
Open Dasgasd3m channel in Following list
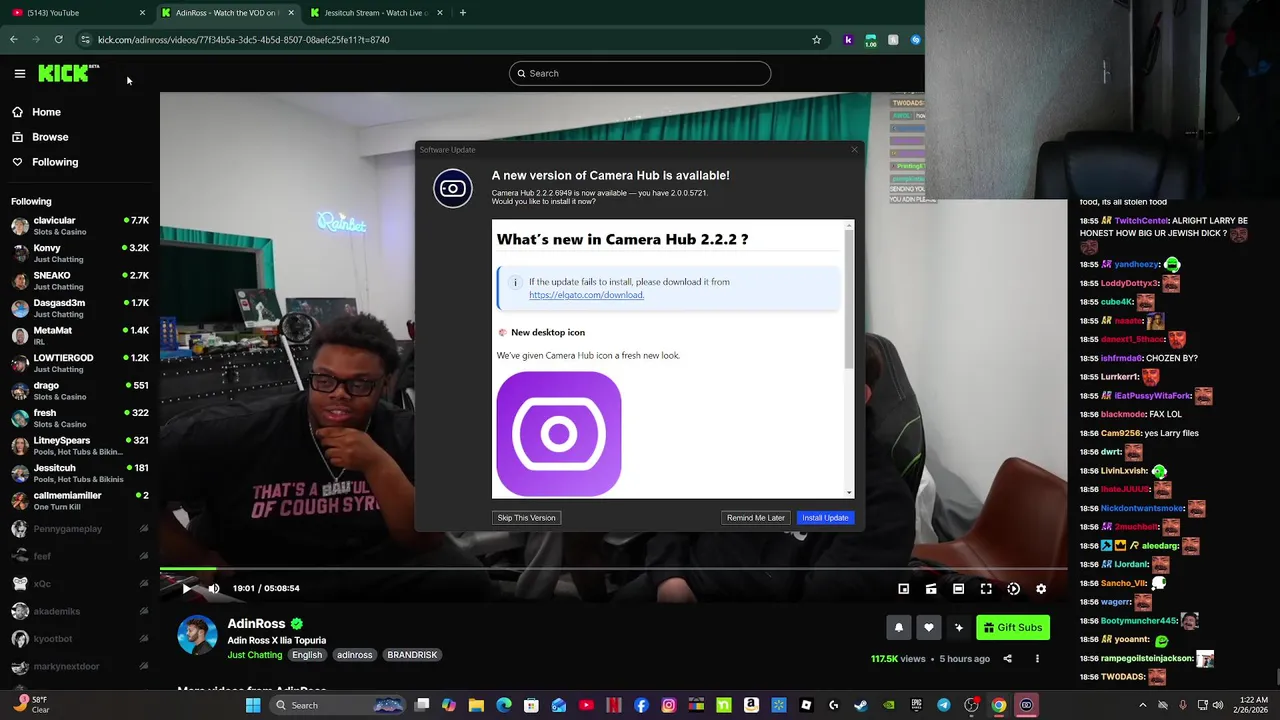(80, 308)
